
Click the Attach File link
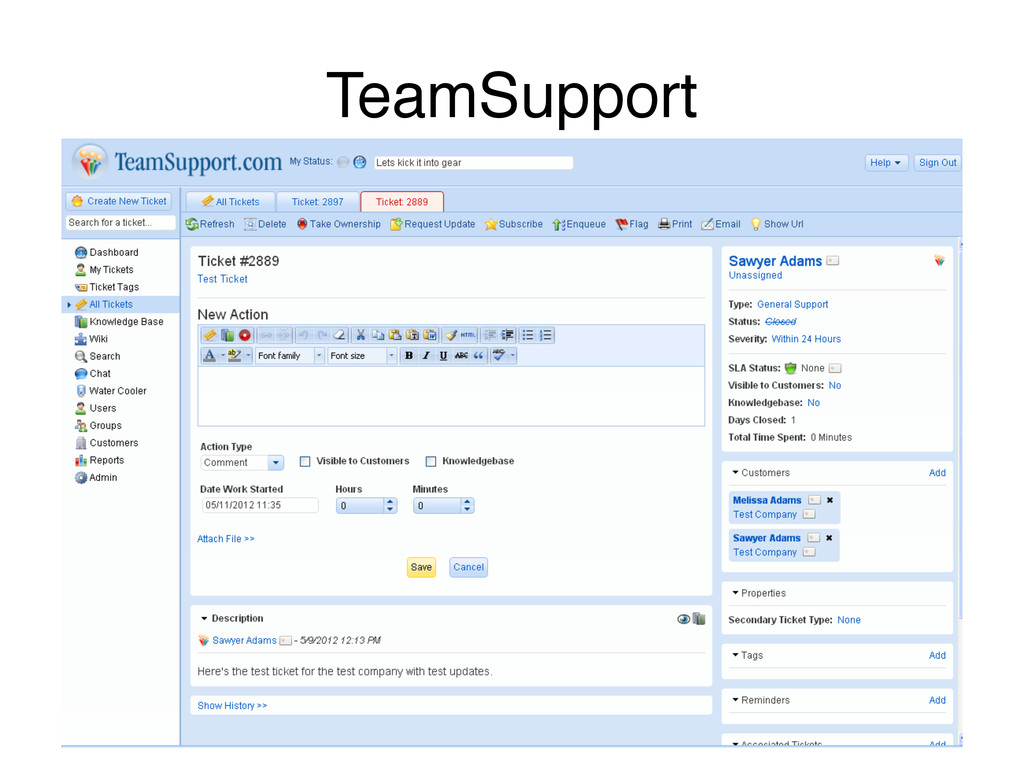226,539
